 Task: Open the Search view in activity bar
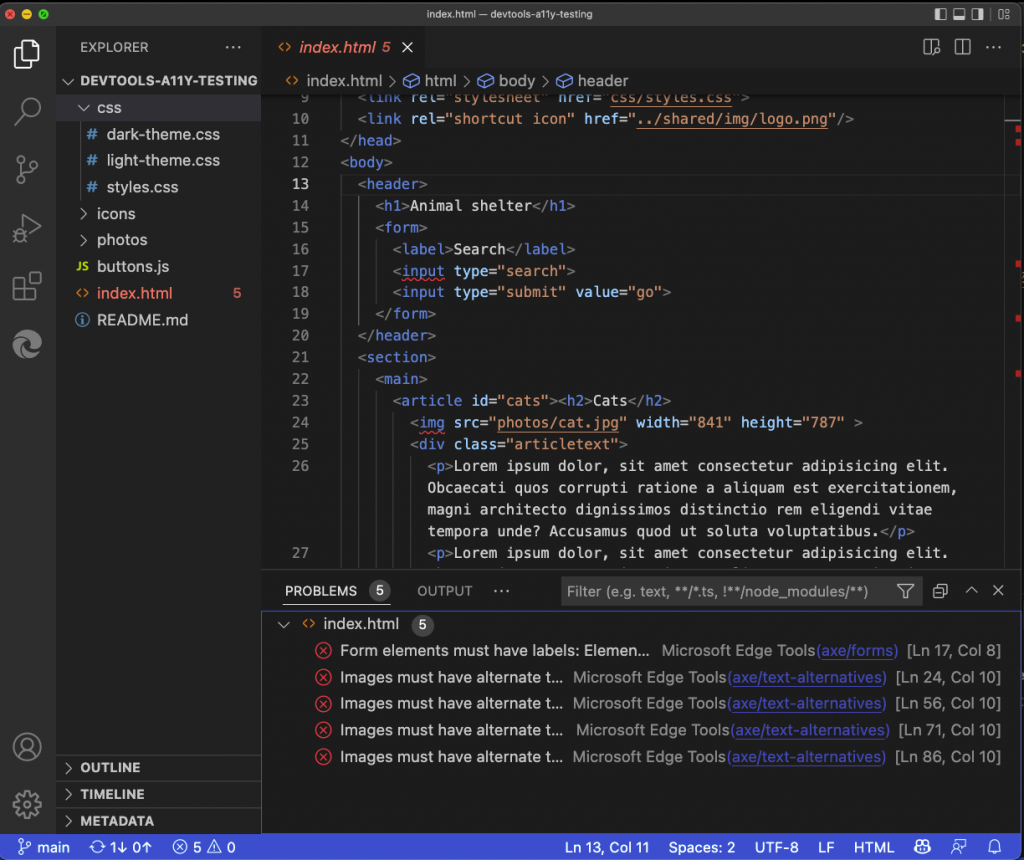27,111
